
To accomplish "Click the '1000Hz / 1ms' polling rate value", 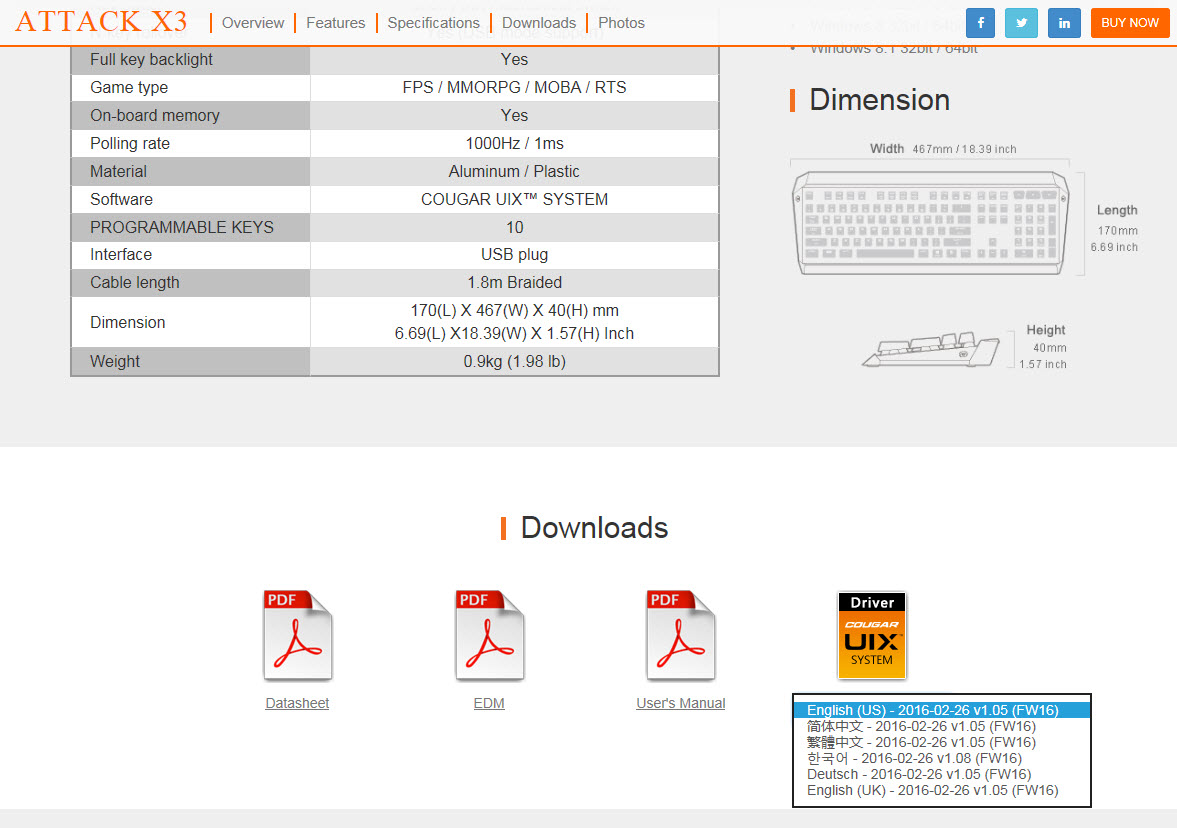I will point(514,143).
